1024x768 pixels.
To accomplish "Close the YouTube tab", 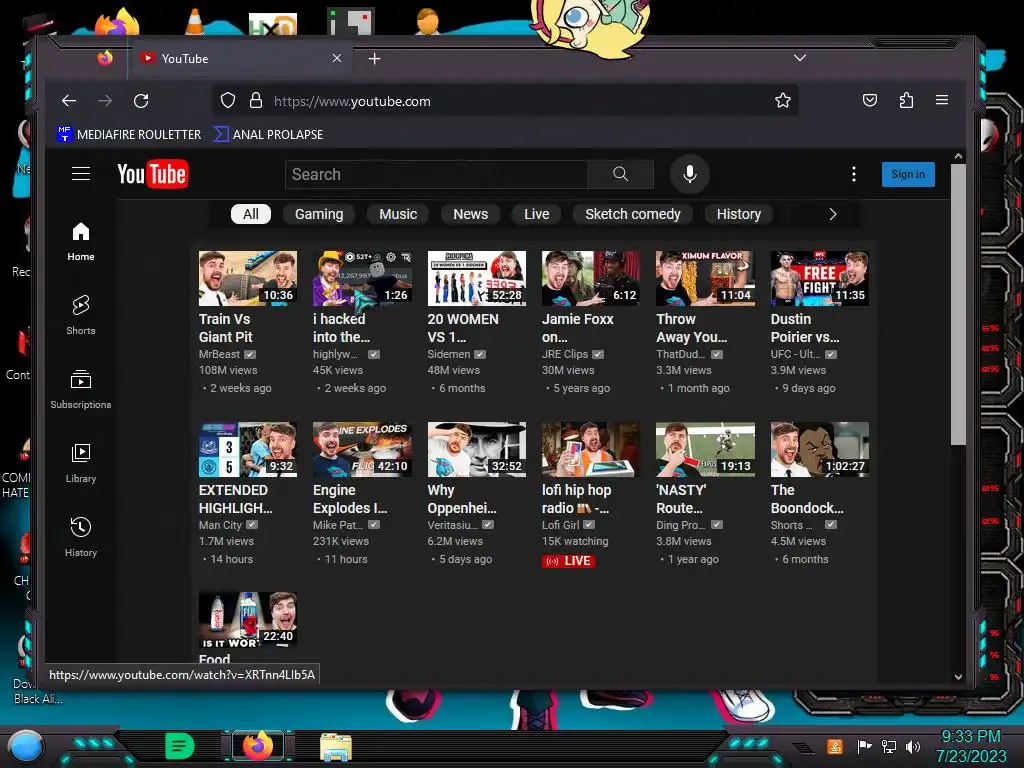I will point(337,58).
